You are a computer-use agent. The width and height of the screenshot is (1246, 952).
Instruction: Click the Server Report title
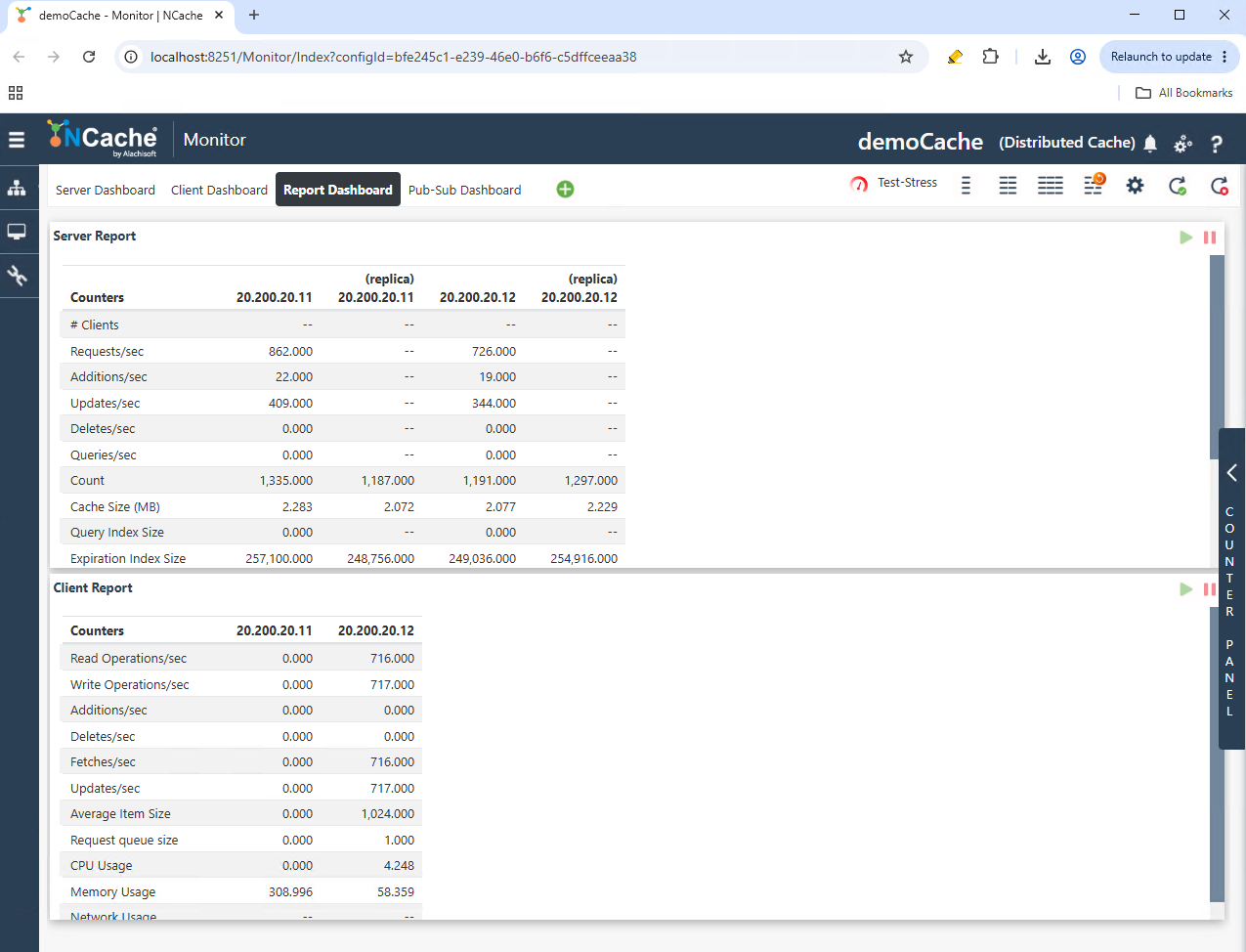[x=95, y=237]
